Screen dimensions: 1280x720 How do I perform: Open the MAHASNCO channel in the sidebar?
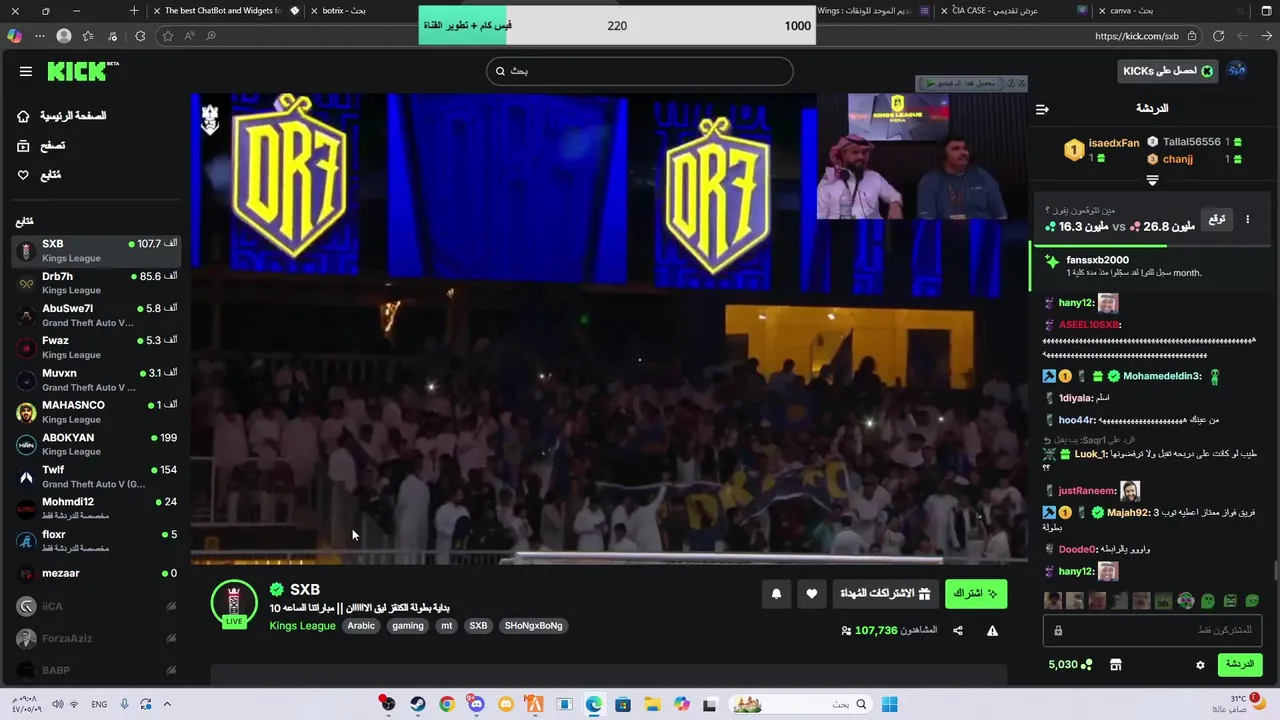pyautogui.click(x=96, y=412)
